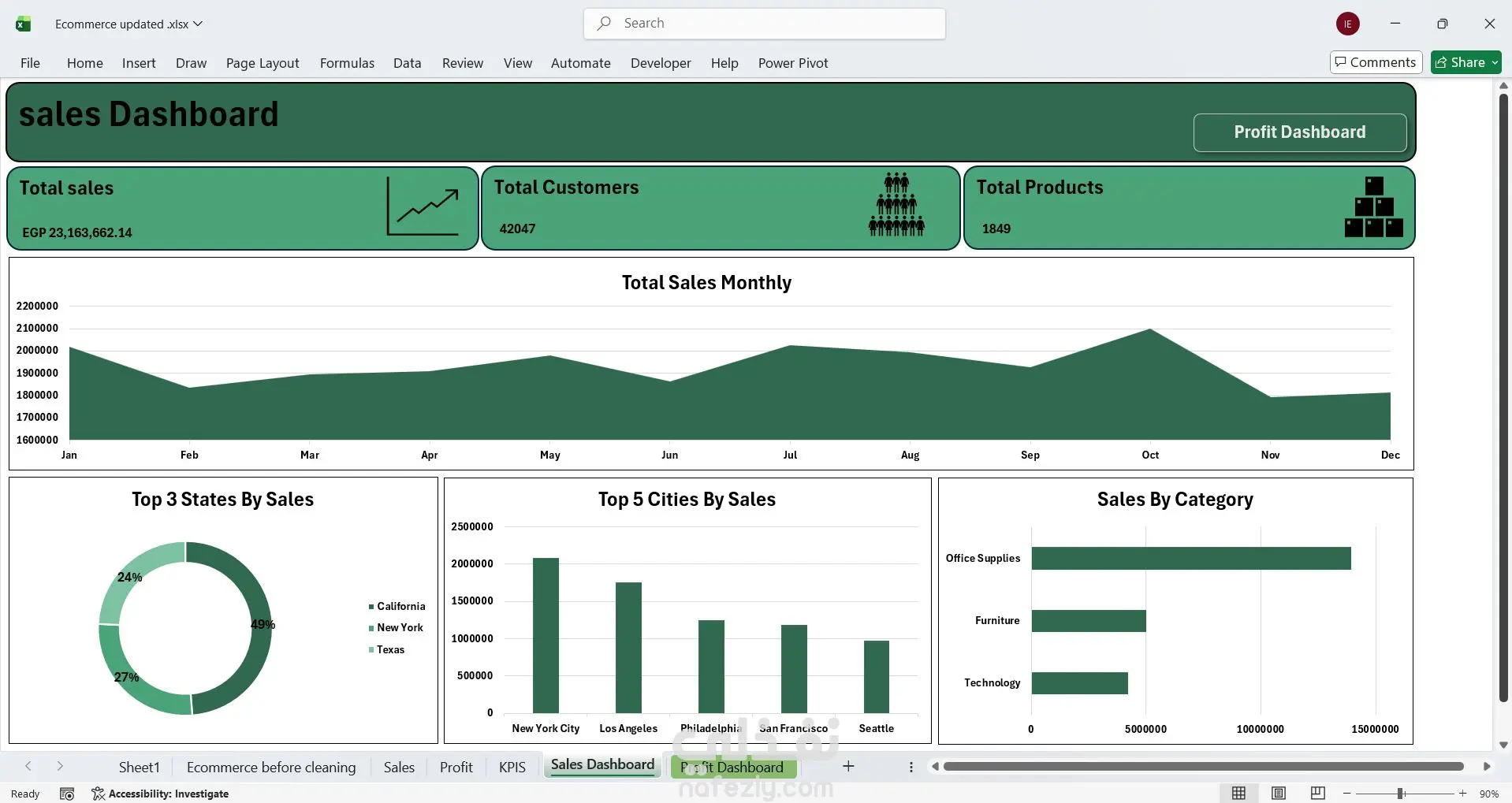Click the Excel app icon in title bar
Image resolution: width=1512 pixels, height=803 pixels.
tap(24, 24)
